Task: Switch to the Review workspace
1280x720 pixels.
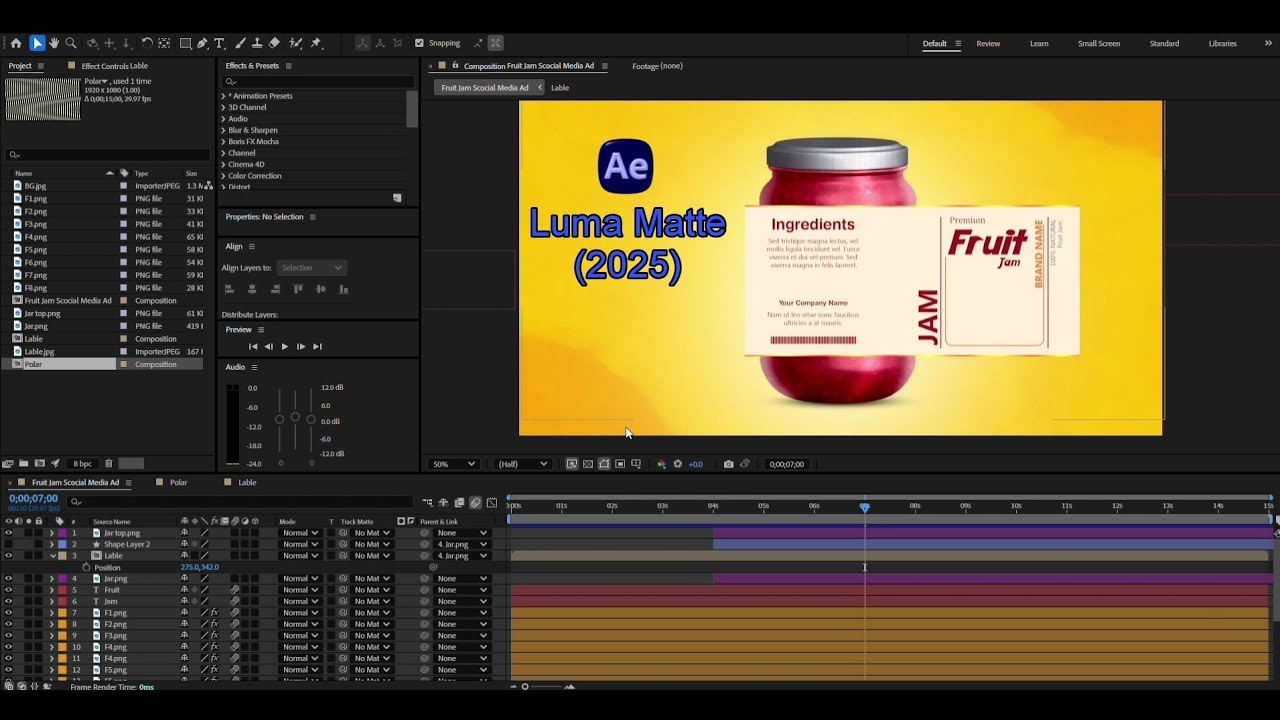Action: pyautogui.click(x=988, y=43)
